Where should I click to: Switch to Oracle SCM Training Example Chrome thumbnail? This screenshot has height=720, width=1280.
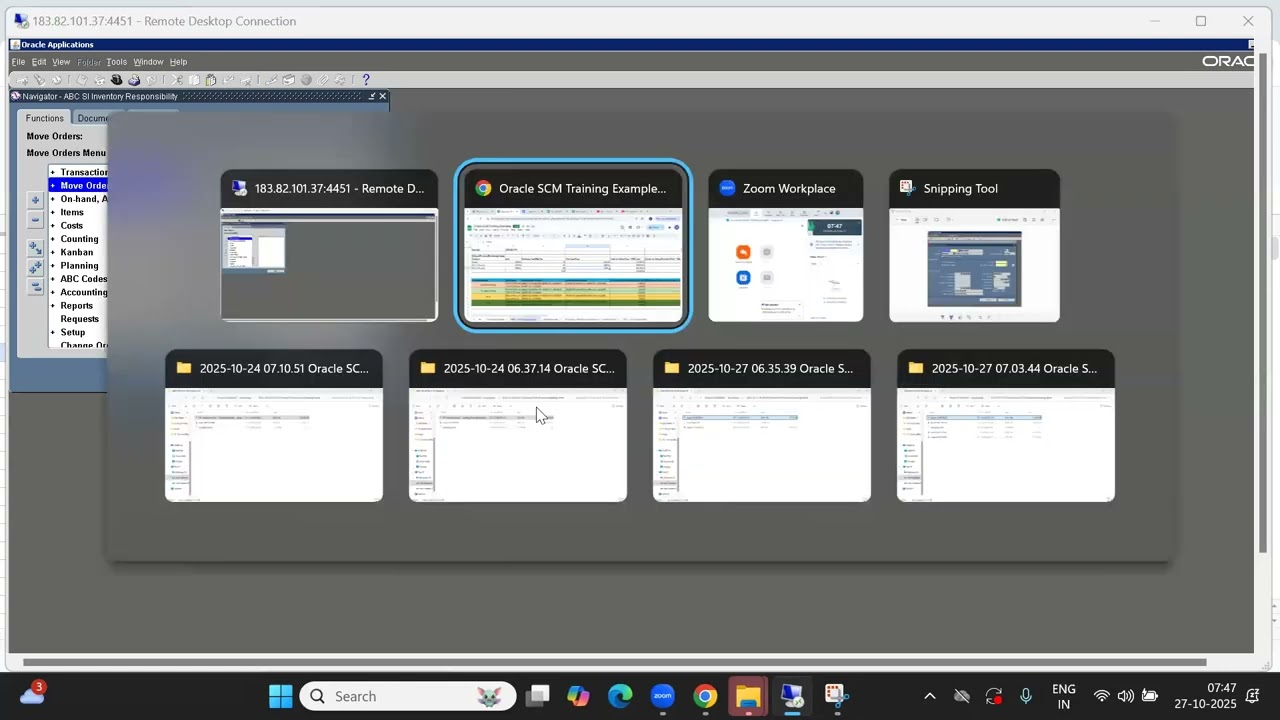573,246
